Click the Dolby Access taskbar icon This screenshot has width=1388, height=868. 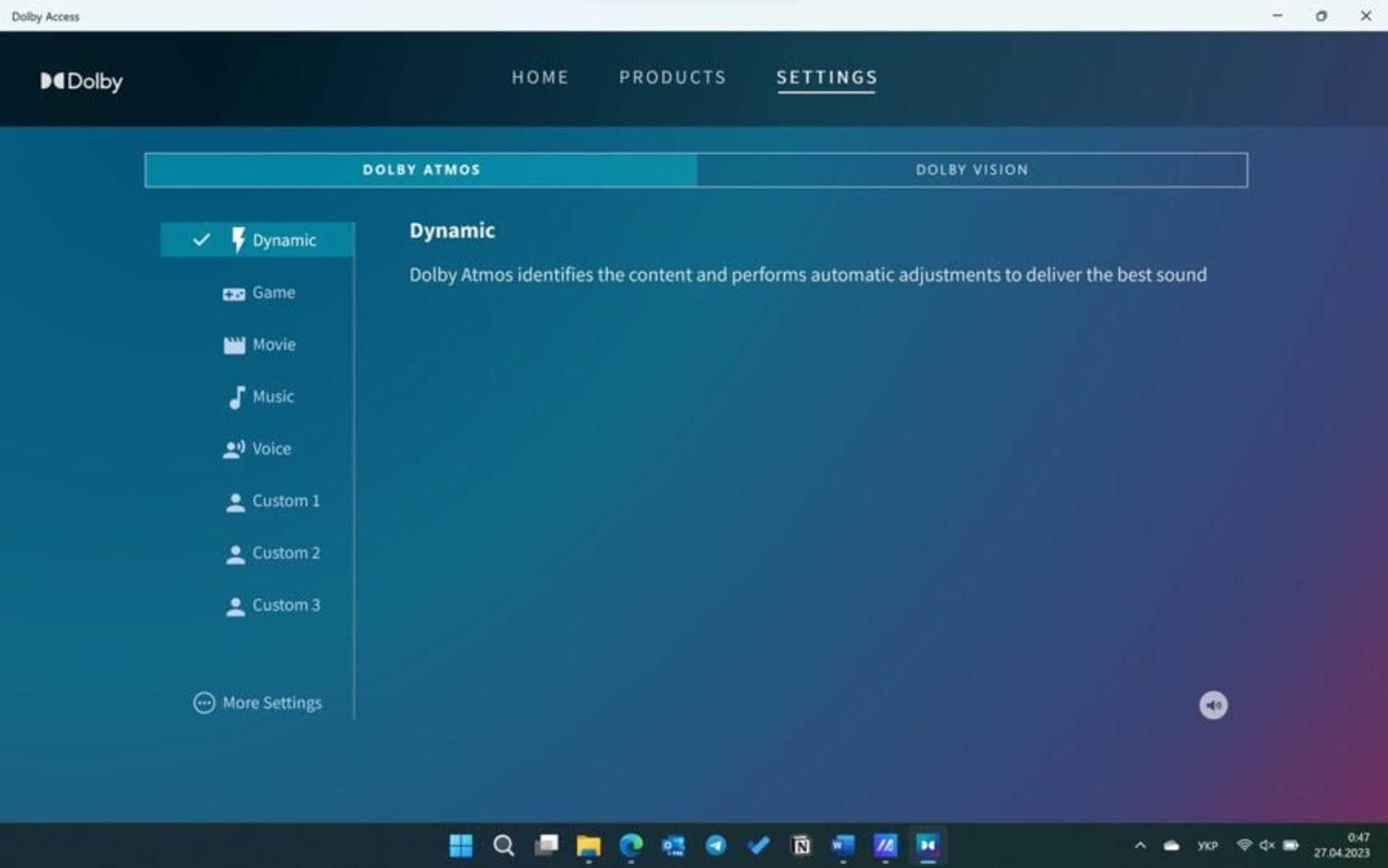tap(928, 845)
